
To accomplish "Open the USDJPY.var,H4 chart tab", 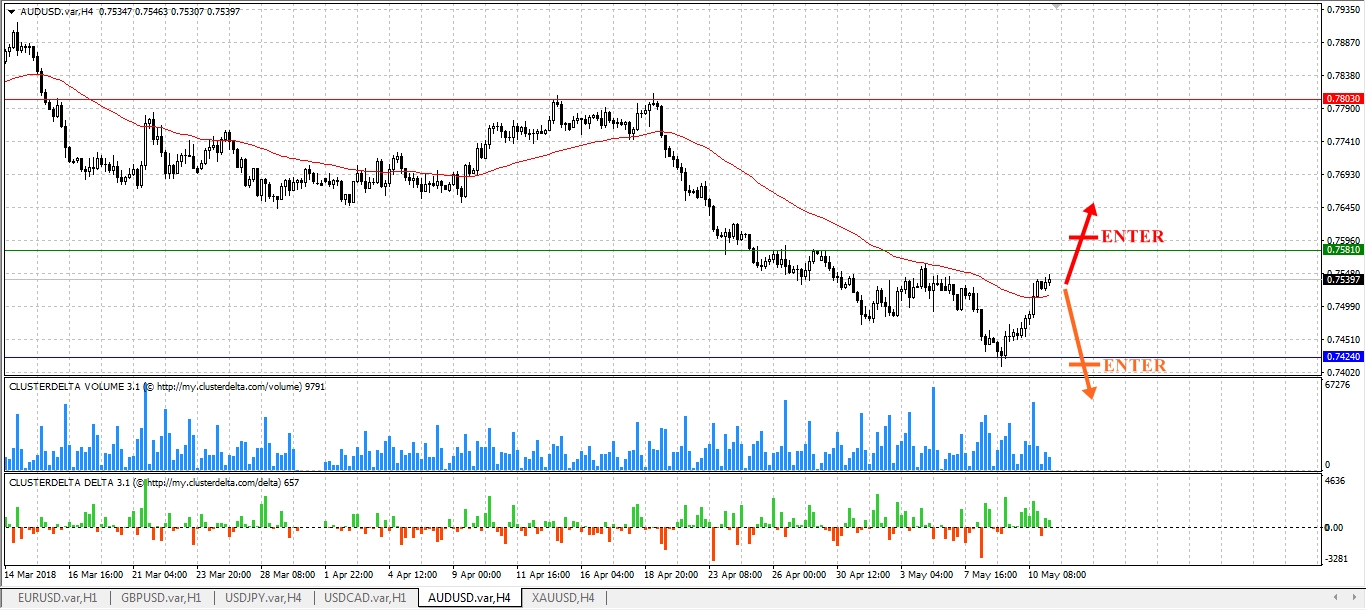I will point(263,597).
